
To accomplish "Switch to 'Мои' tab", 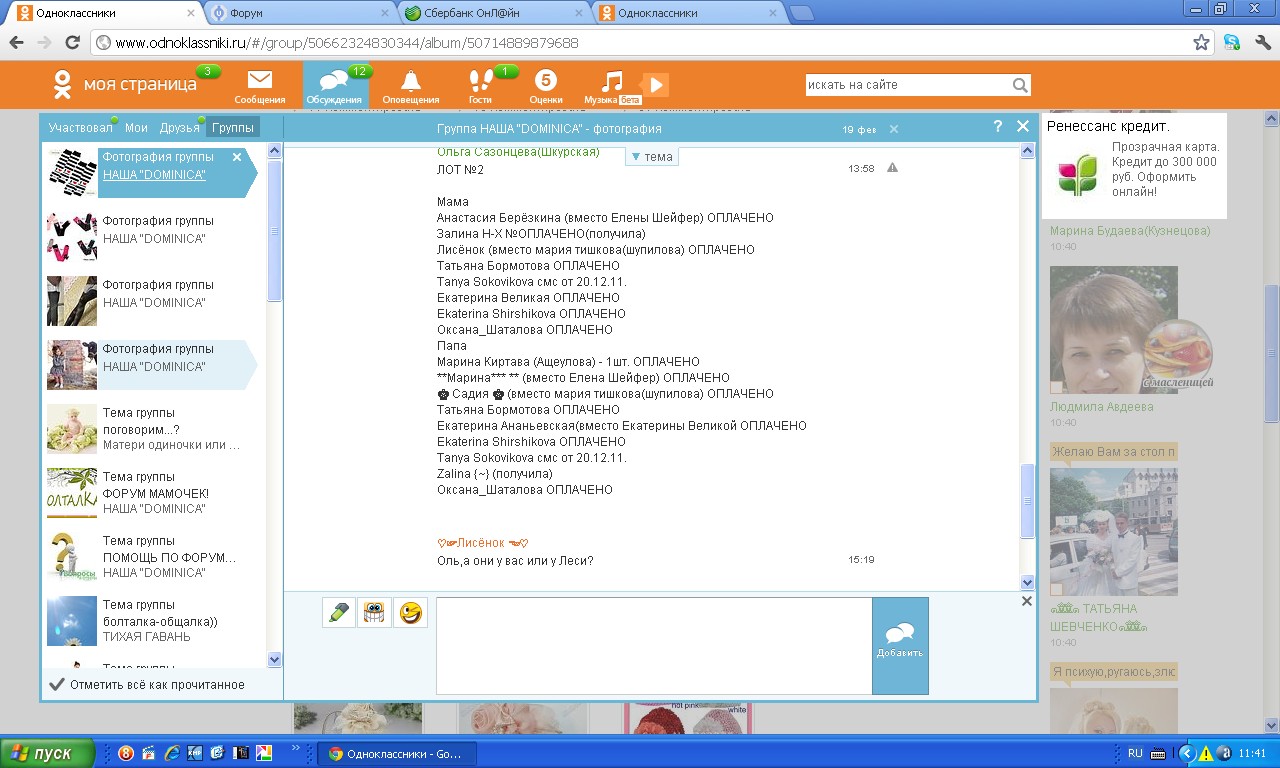I will tap(136, 128).
